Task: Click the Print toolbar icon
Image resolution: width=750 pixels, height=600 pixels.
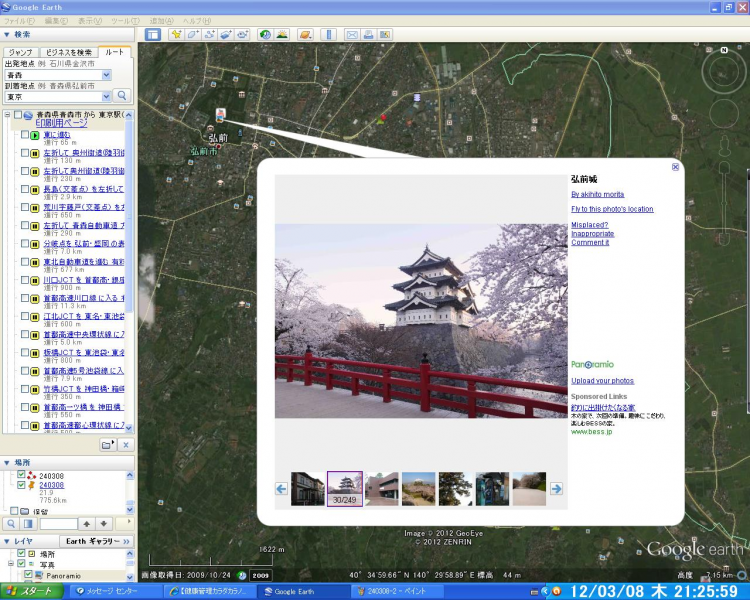Action: point(368,34)
